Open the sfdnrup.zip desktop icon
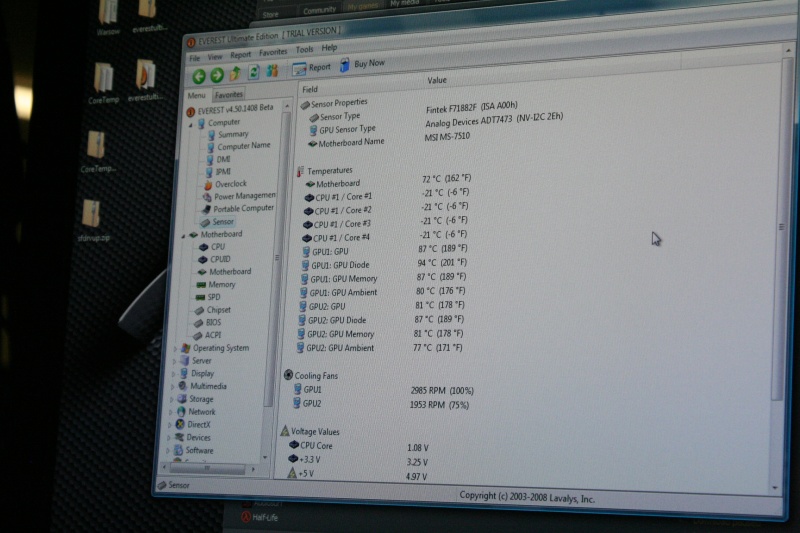 point(93,220)
